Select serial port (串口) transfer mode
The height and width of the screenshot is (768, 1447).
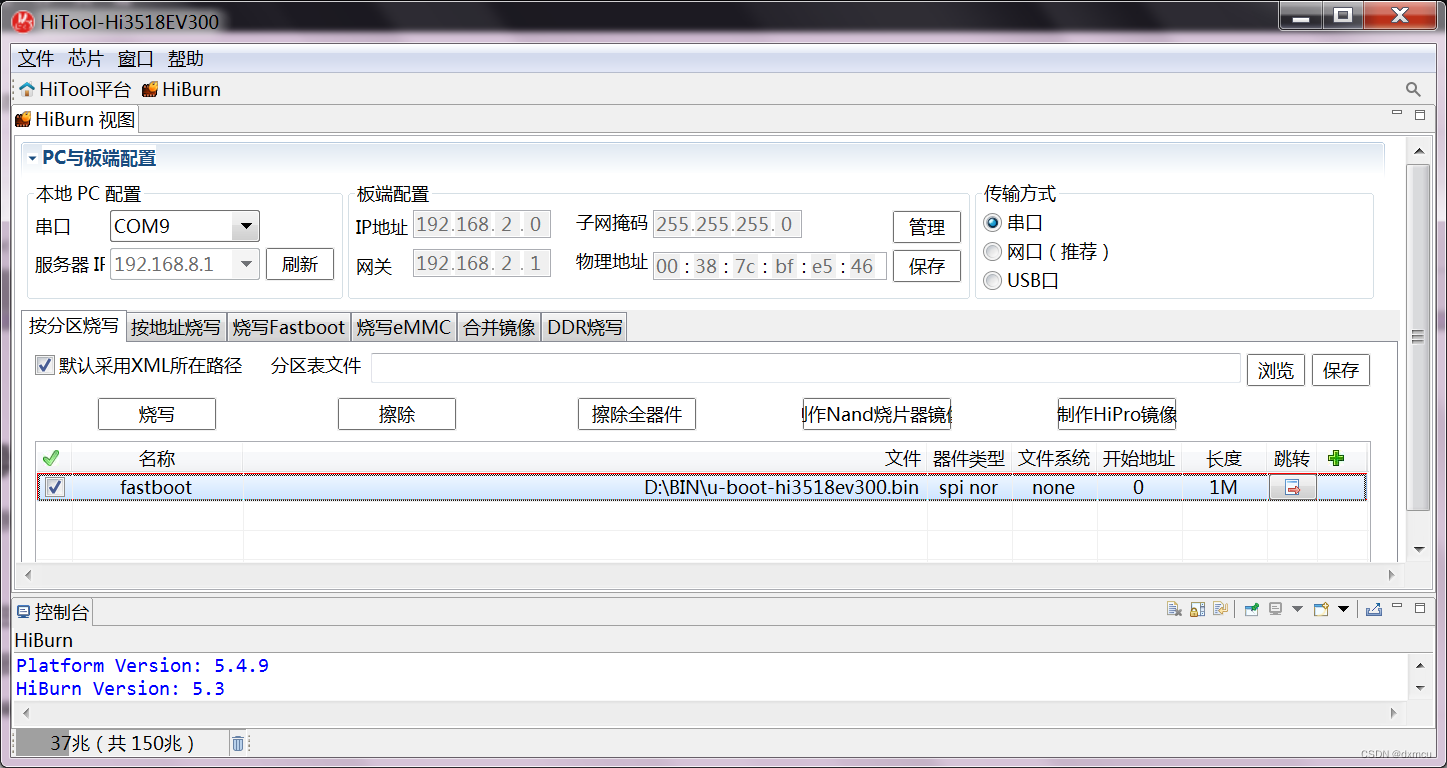pyautogui.click(x=992, y=223)
